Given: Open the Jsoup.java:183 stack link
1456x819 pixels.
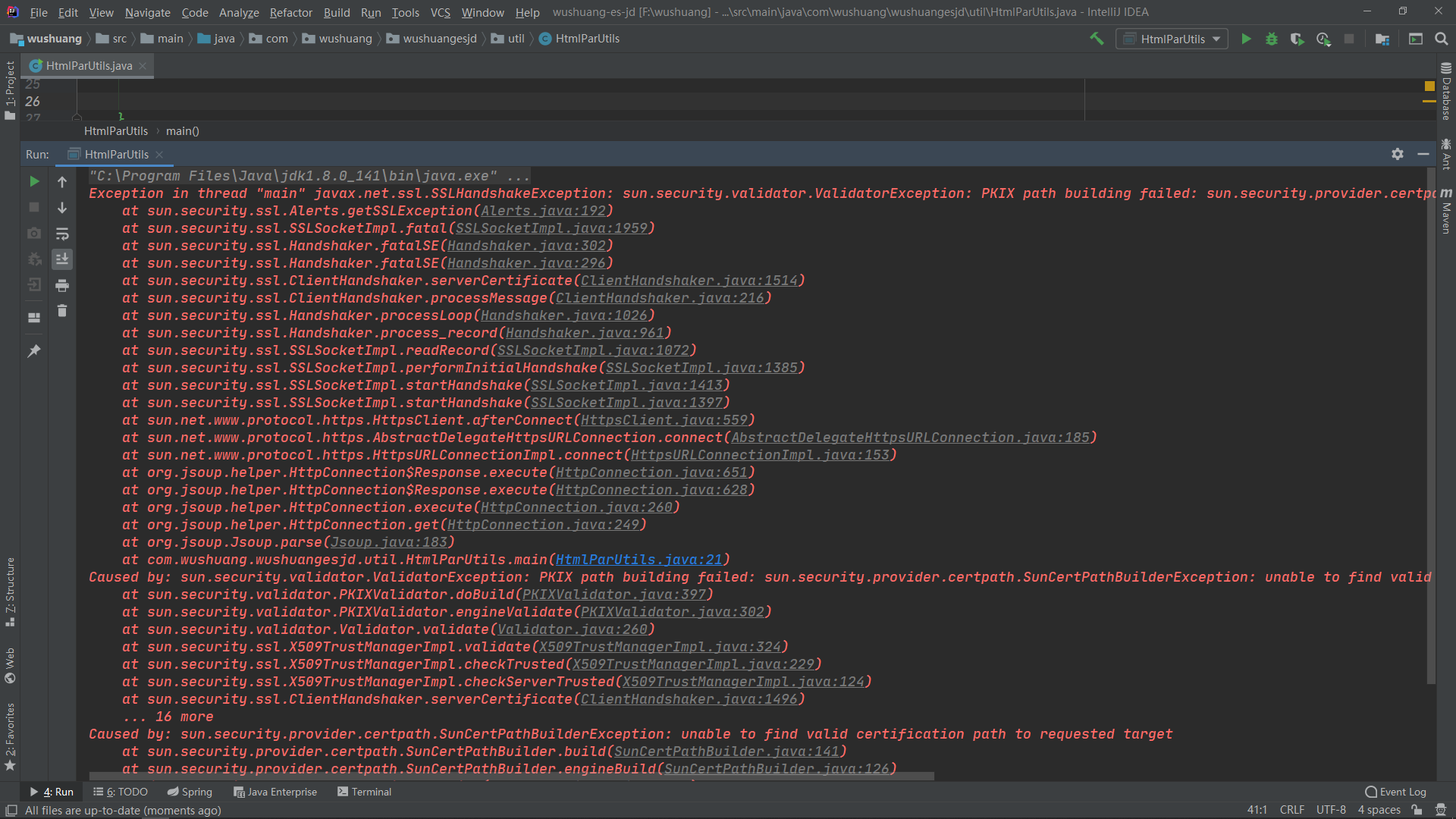Looking at the screenshot, I should pyautogui.click(x=389, y=542).
